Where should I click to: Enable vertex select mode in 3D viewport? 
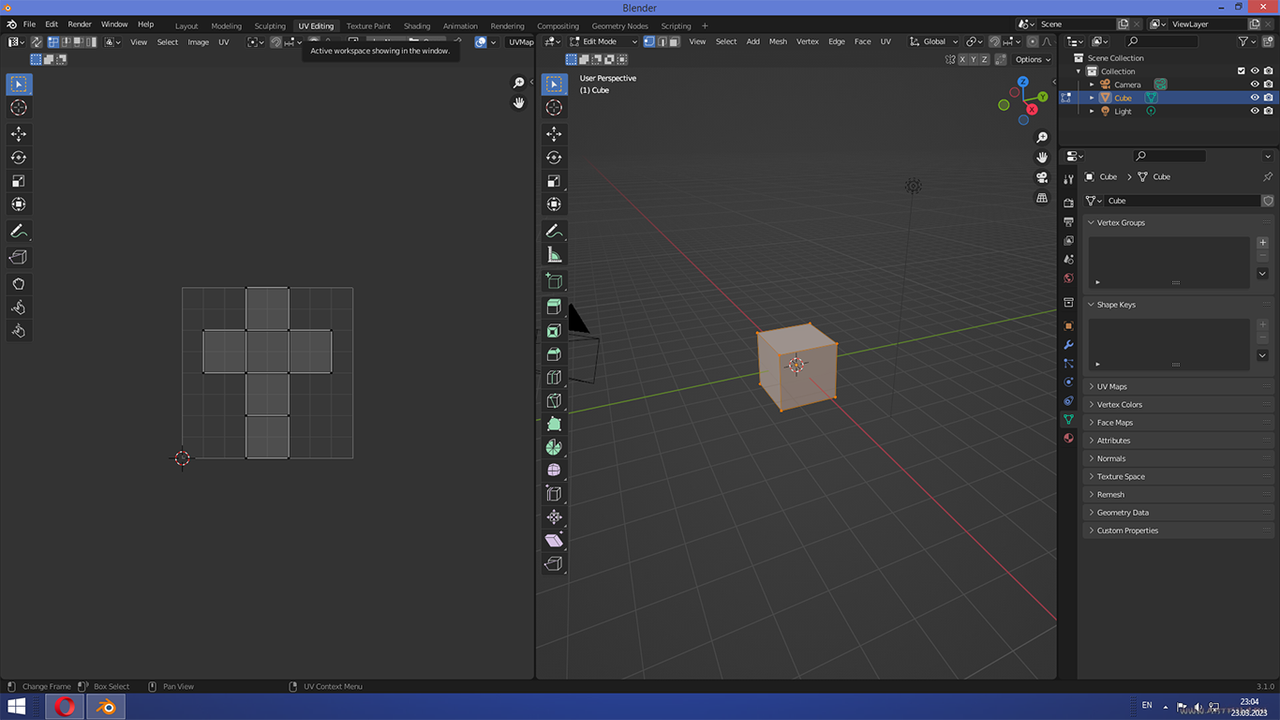tap(649, 41)
